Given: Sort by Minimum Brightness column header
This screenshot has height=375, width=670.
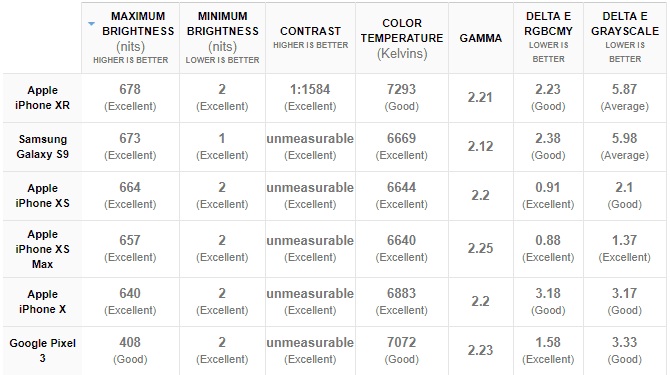Looking at the screenshot, I should coord(223,38).
